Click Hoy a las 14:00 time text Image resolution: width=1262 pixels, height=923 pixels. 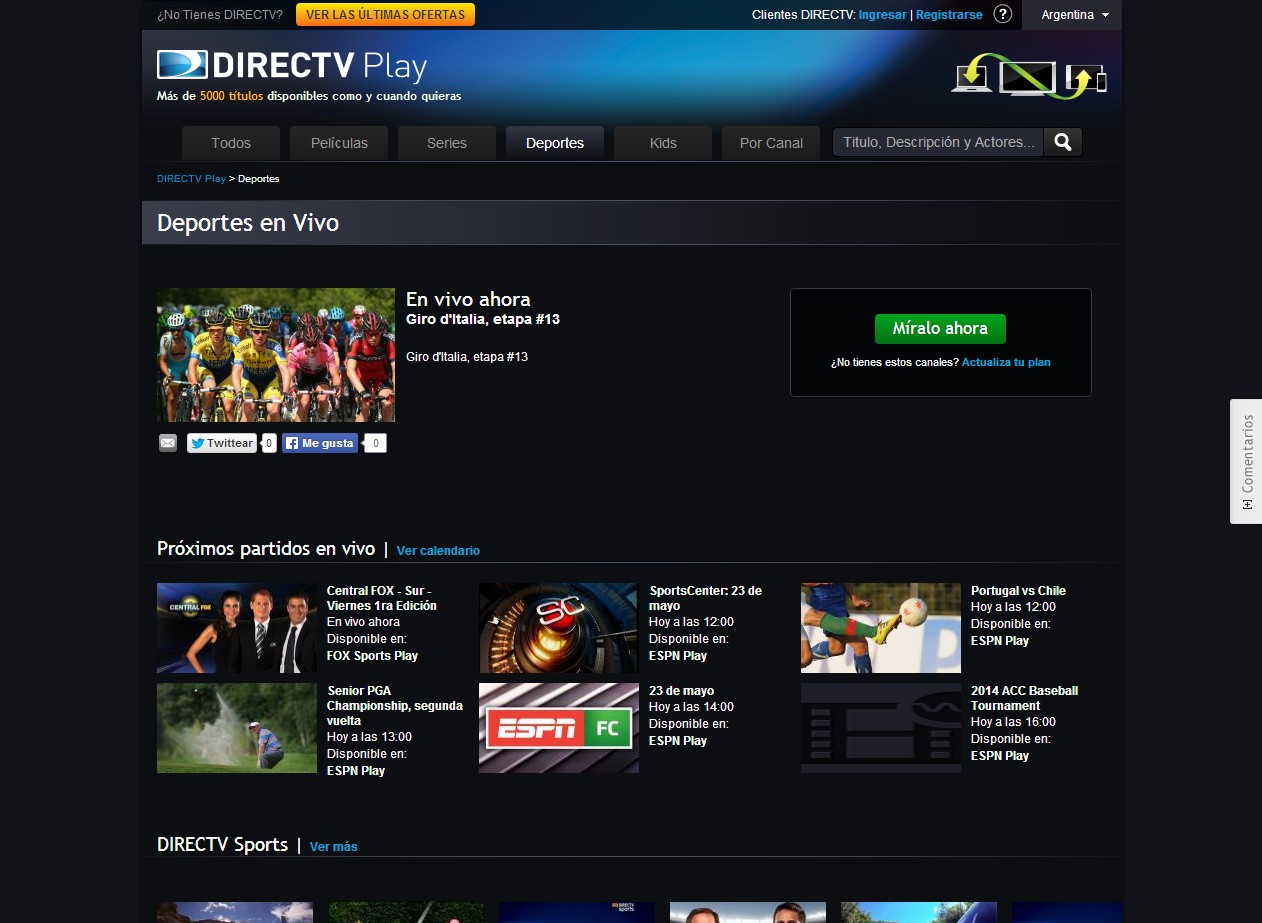(691, 707)
